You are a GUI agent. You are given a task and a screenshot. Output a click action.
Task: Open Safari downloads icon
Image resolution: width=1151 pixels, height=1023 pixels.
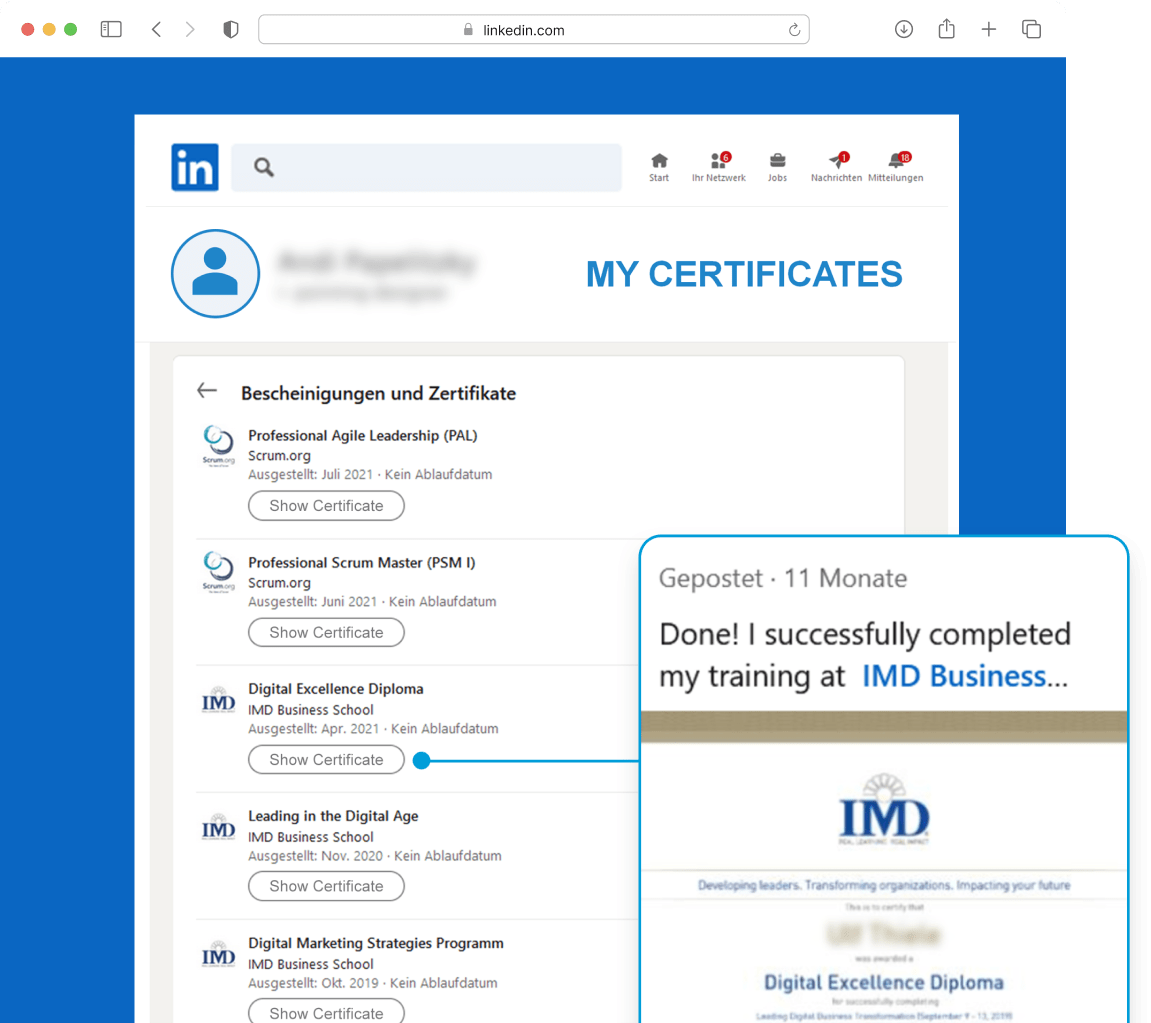tap(903, 30)
